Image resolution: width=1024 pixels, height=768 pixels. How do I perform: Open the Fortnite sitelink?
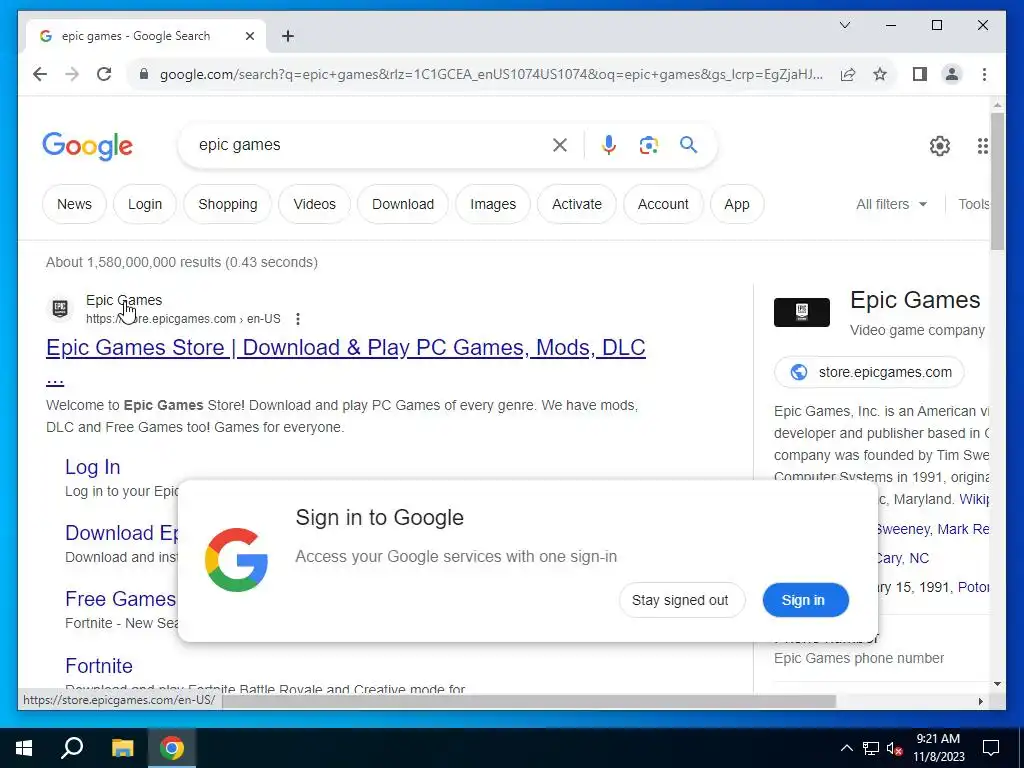[99, 665]
